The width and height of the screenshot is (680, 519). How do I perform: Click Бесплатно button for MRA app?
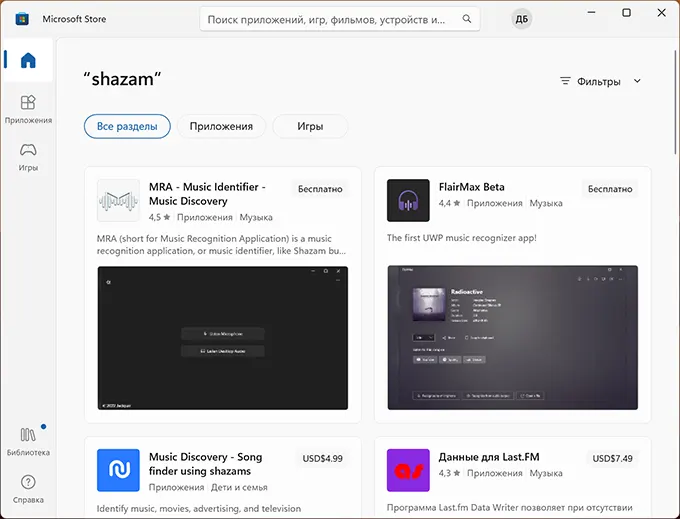click(x=320, y=189)
